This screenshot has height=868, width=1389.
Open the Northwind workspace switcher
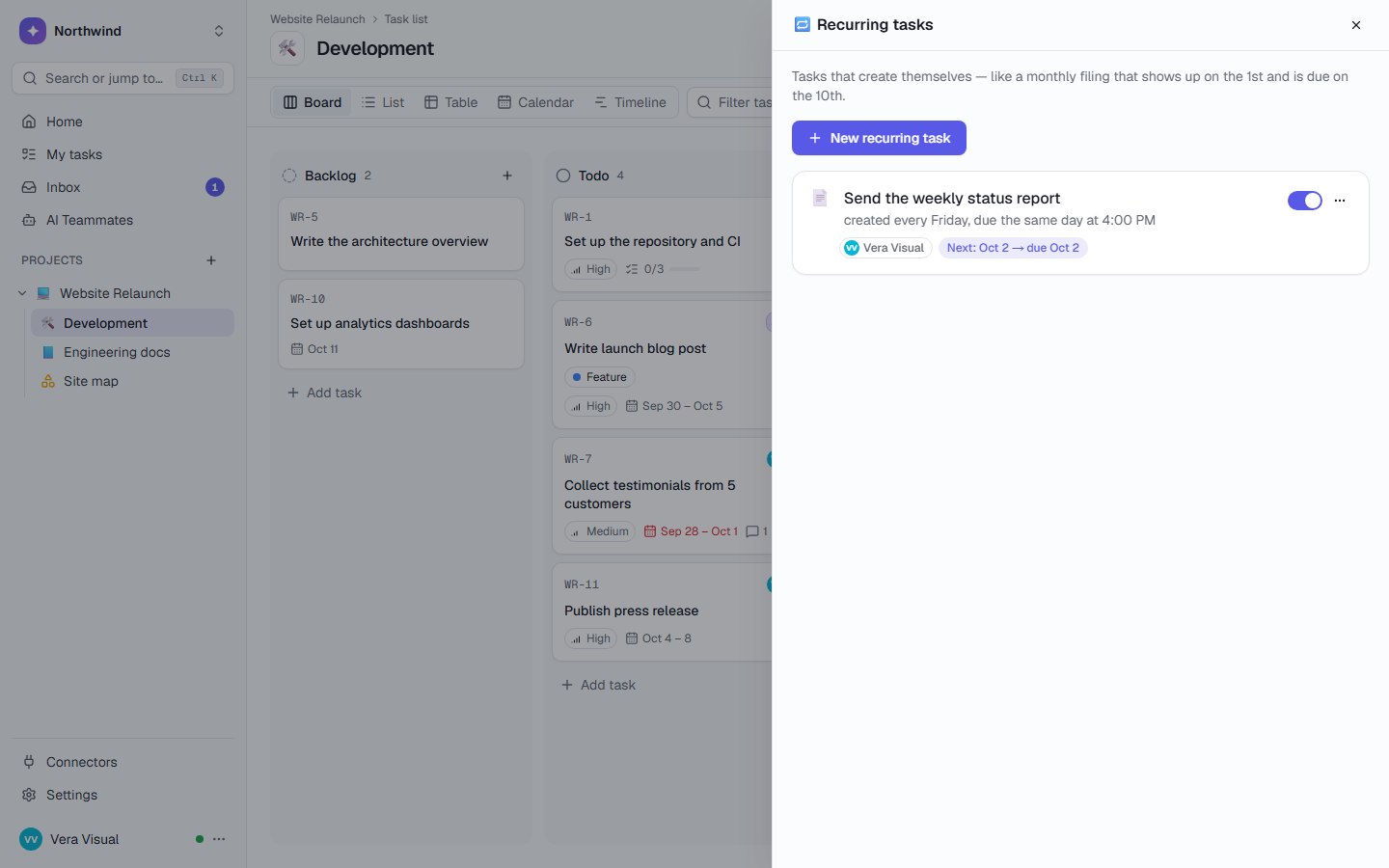point(123,31)
